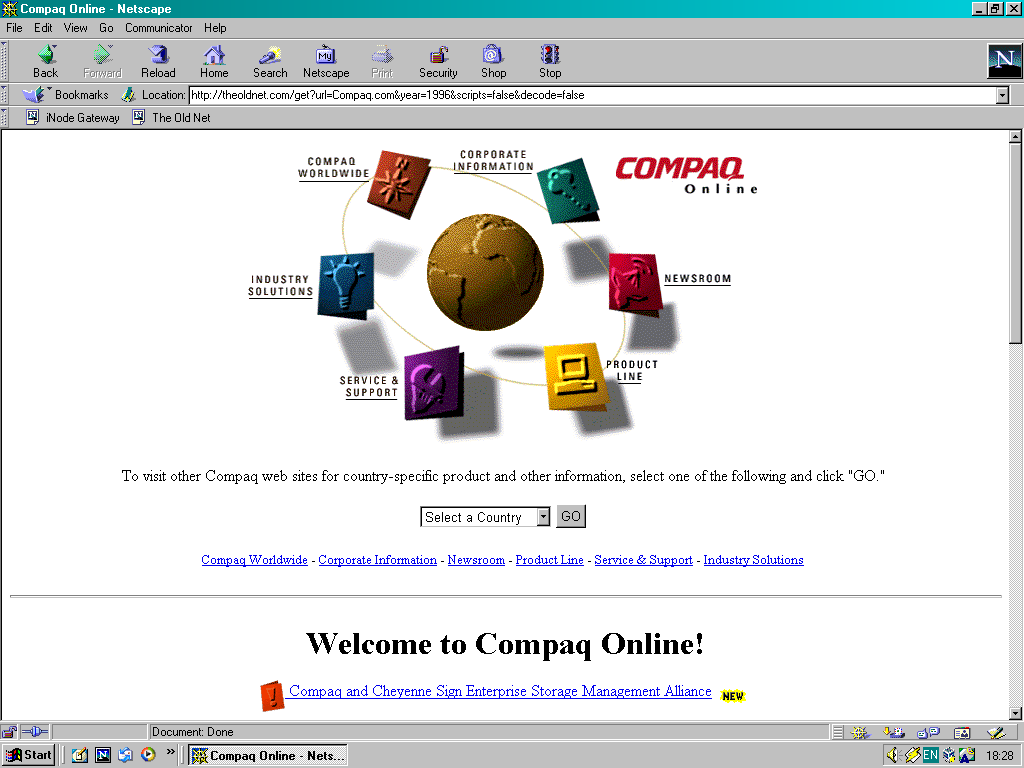Open the Address Book component bar icon

pos(962,733)
